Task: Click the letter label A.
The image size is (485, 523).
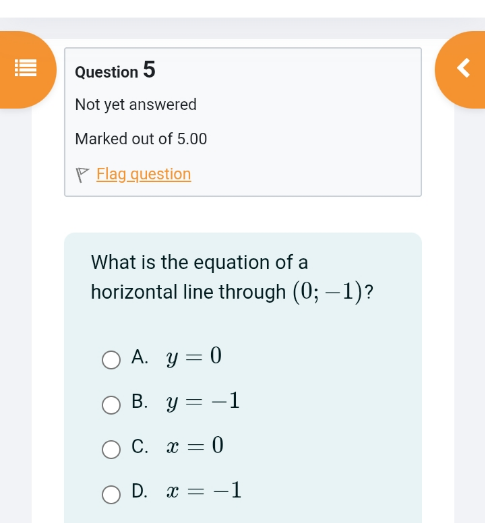Action: click(x=139, y=357)
